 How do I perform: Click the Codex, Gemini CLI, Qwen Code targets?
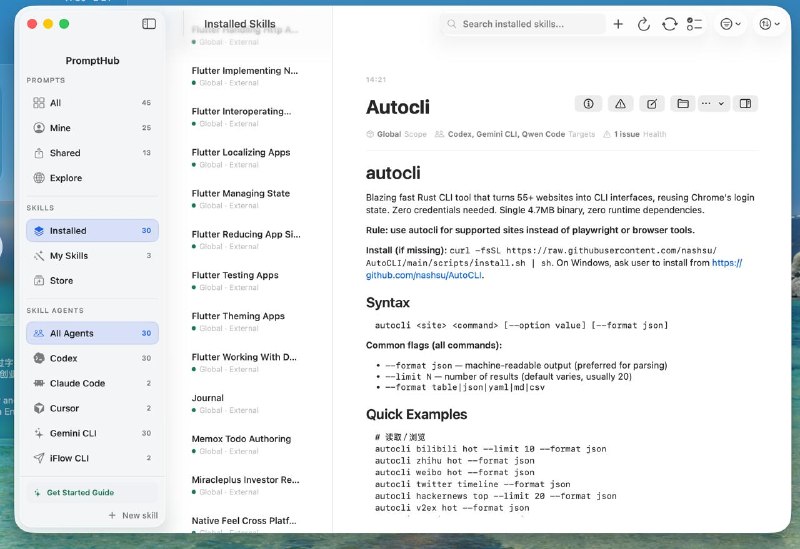(x=514, y=134)
